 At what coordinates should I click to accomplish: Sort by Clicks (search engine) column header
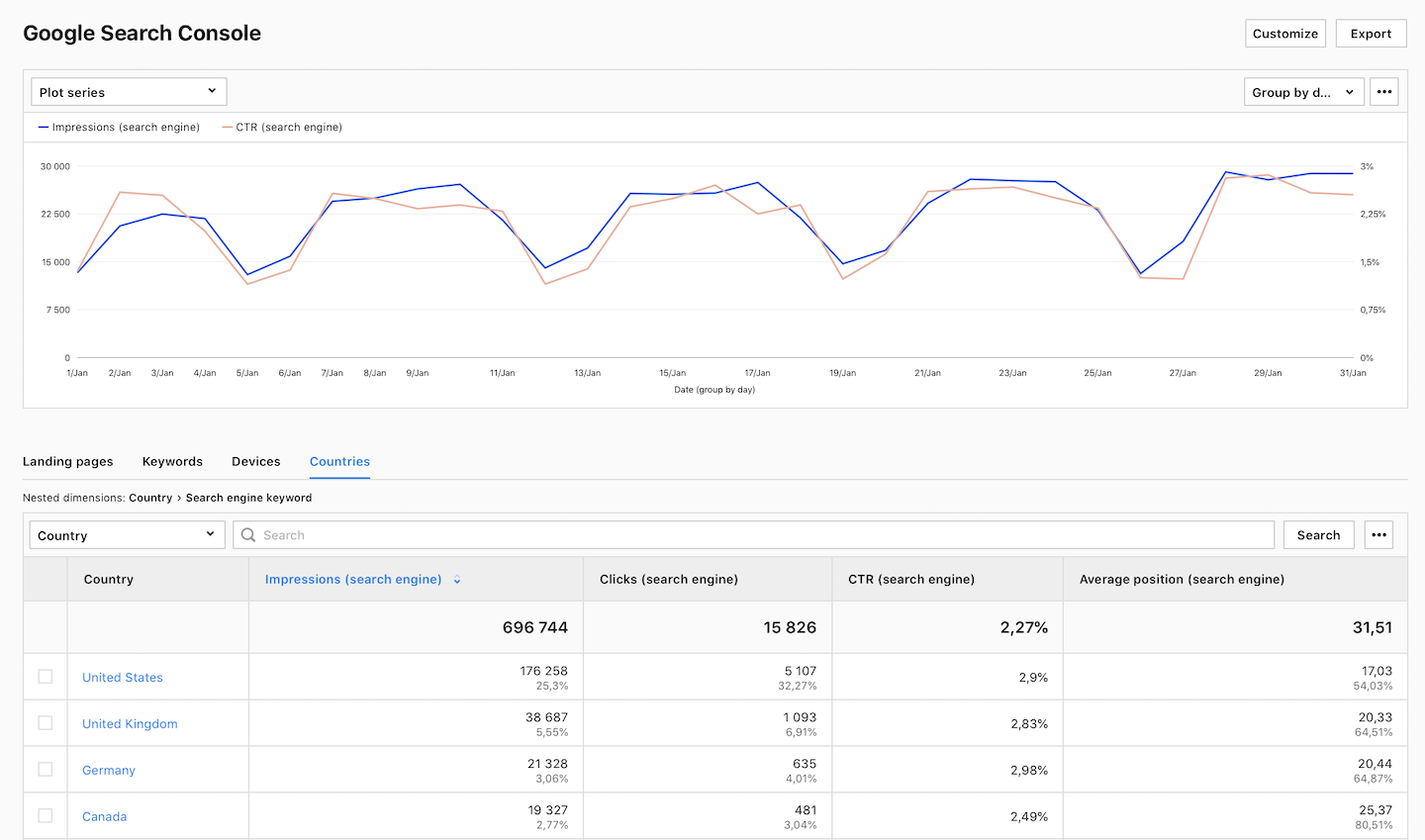pyautogui.click(x=669, y=580)
